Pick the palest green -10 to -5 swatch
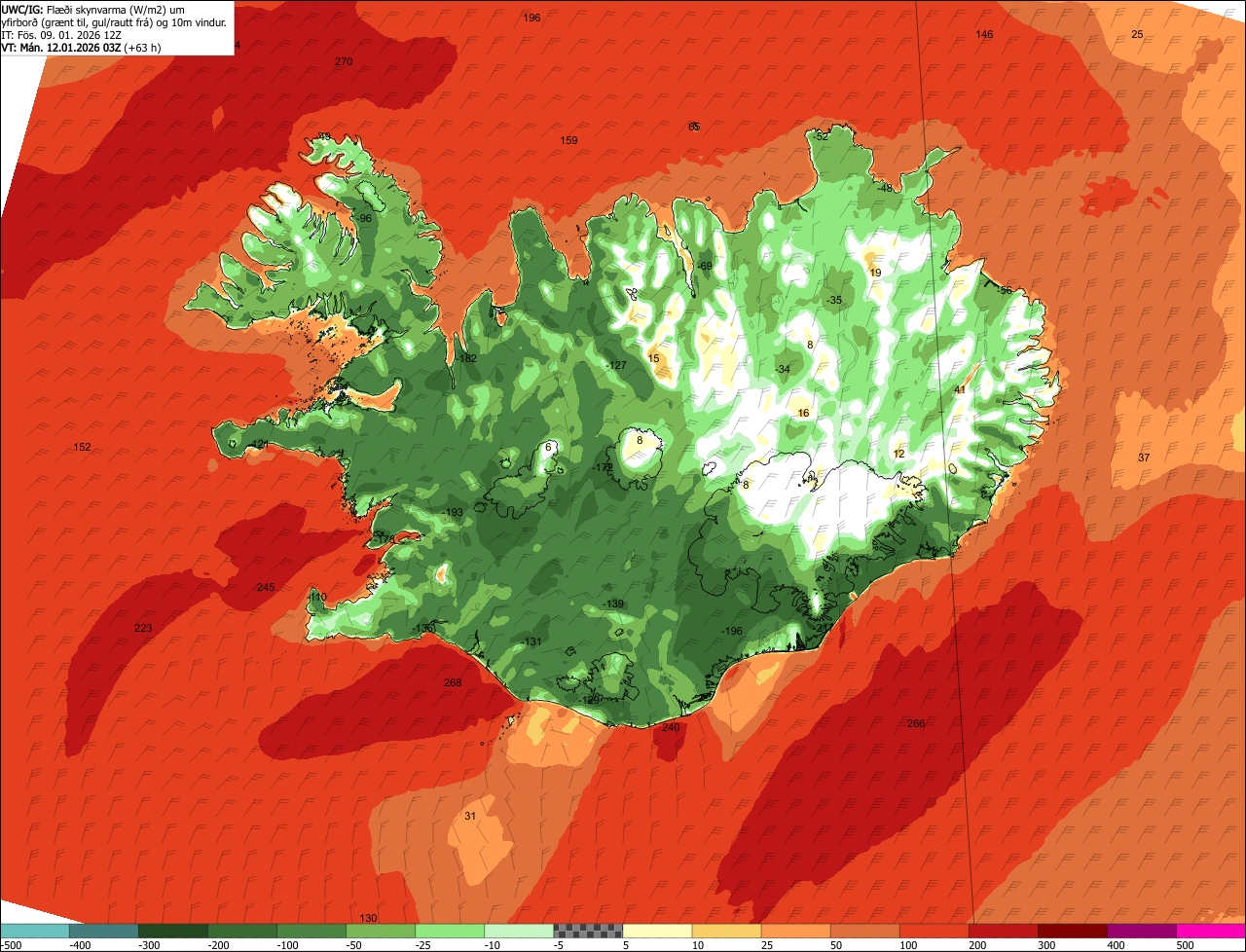 click(519, 931)
